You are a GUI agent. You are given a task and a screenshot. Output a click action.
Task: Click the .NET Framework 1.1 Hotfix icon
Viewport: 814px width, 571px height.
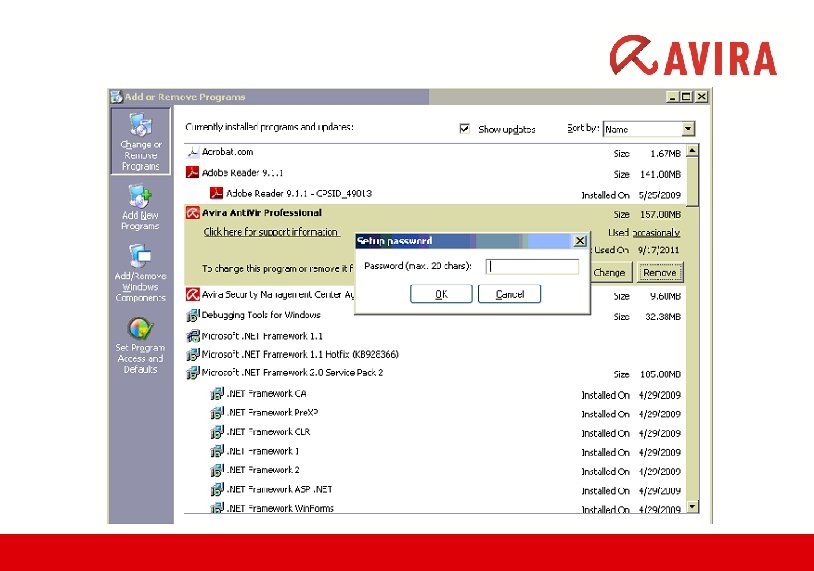(193, 355)
